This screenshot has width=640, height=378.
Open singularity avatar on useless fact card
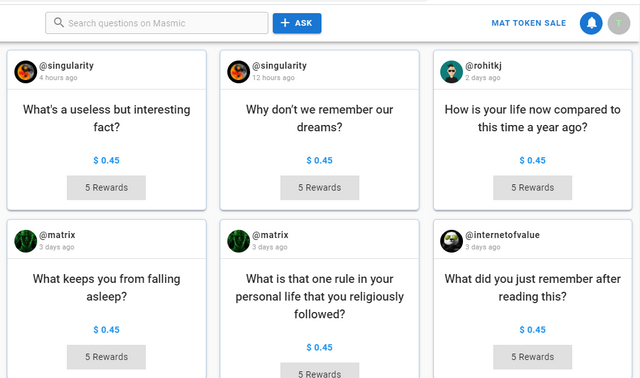tap(26, 72)
